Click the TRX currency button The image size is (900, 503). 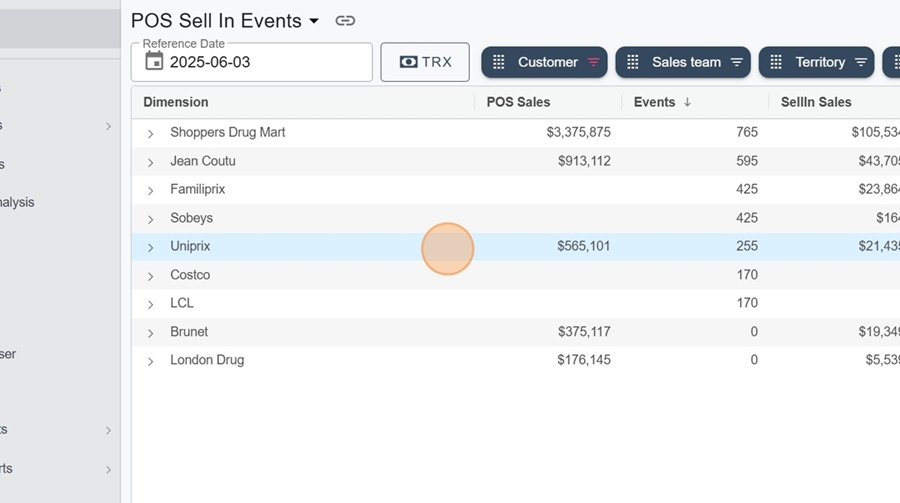pyautogui.click(x=425, y=62)
